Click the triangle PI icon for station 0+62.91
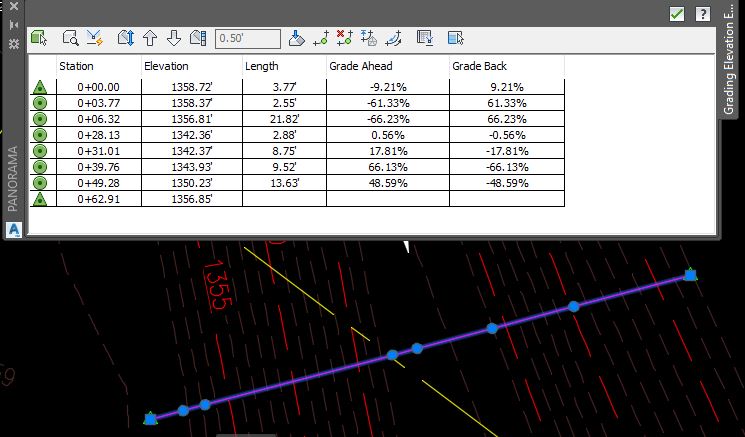Viewport: 745px width, 437px height. tap(40, 199)
